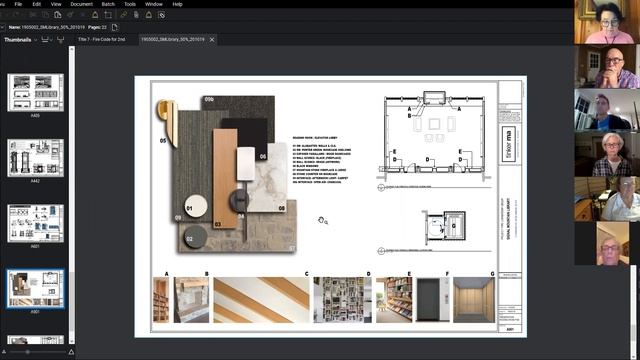Select the A405 page thumbnail

click(36, 93)
